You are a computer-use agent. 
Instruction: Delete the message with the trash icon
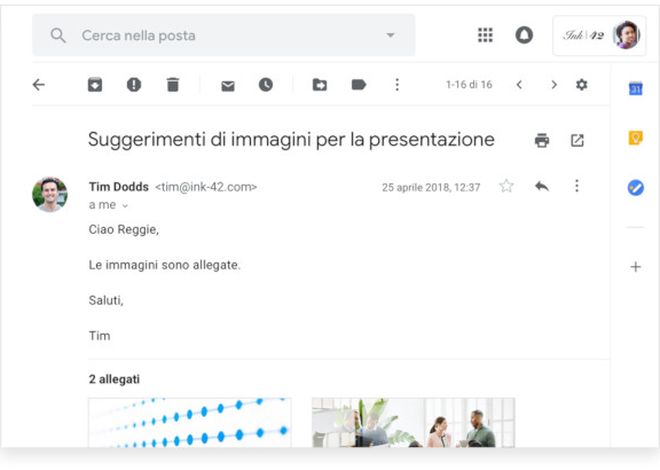pos(173,85)
